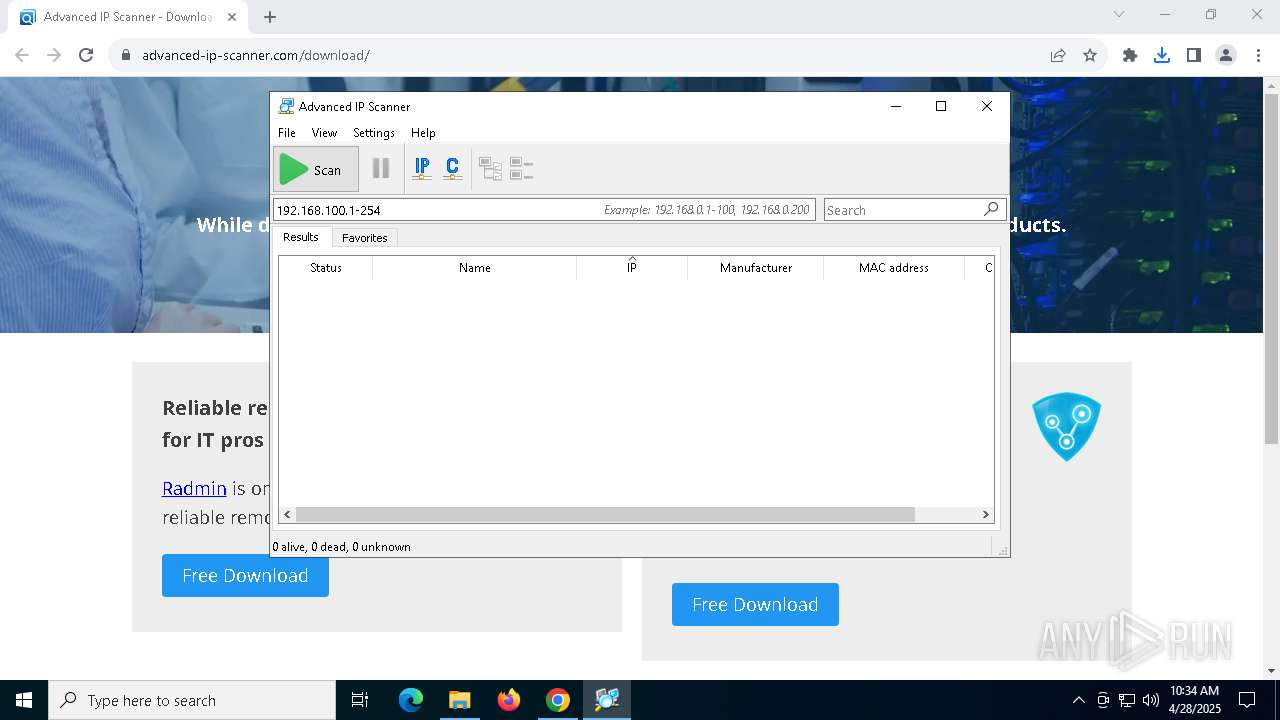Sort by the Status column header
The image size is (1280, 720).
pos(326,268)
